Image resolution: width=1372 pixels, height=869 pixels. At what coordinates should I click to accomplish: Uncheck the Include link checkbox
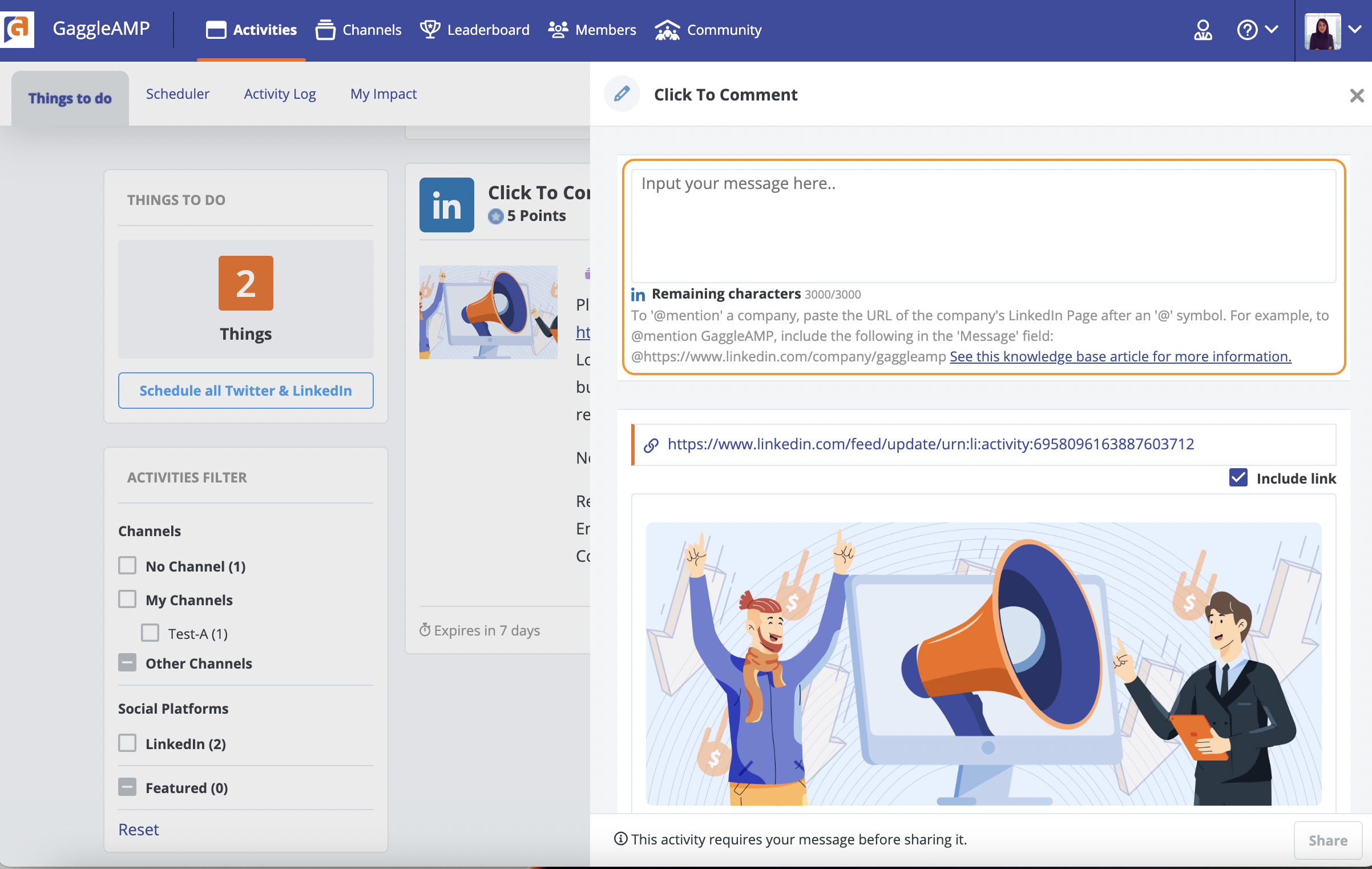1238,477
